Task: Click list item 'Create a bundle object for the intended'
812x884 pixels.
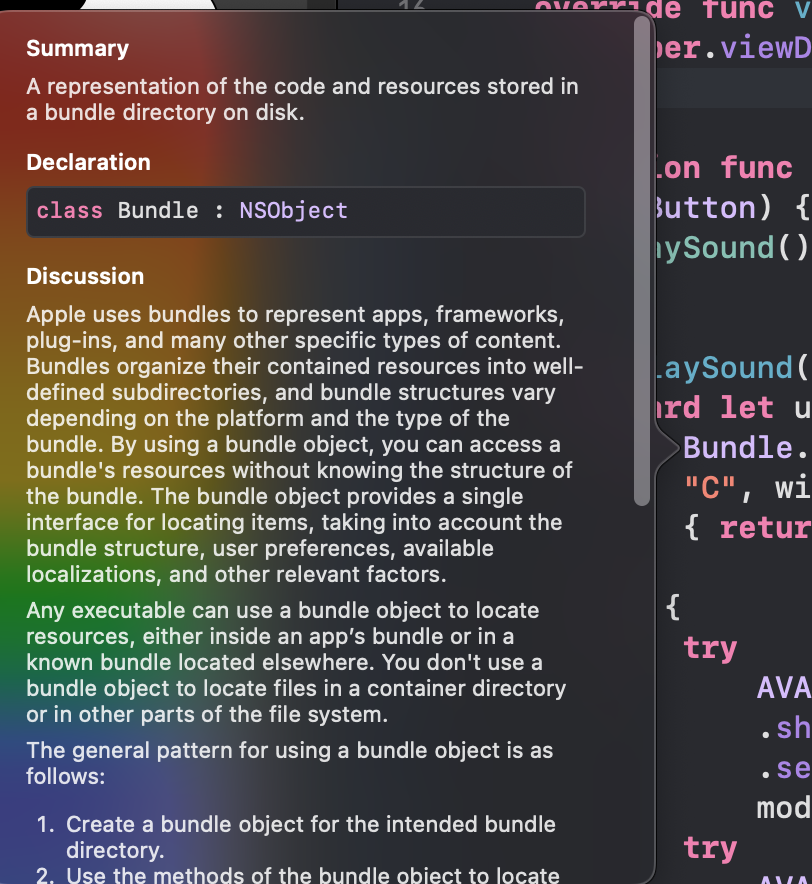Action: pyautogui.click(x=311, y=837)
